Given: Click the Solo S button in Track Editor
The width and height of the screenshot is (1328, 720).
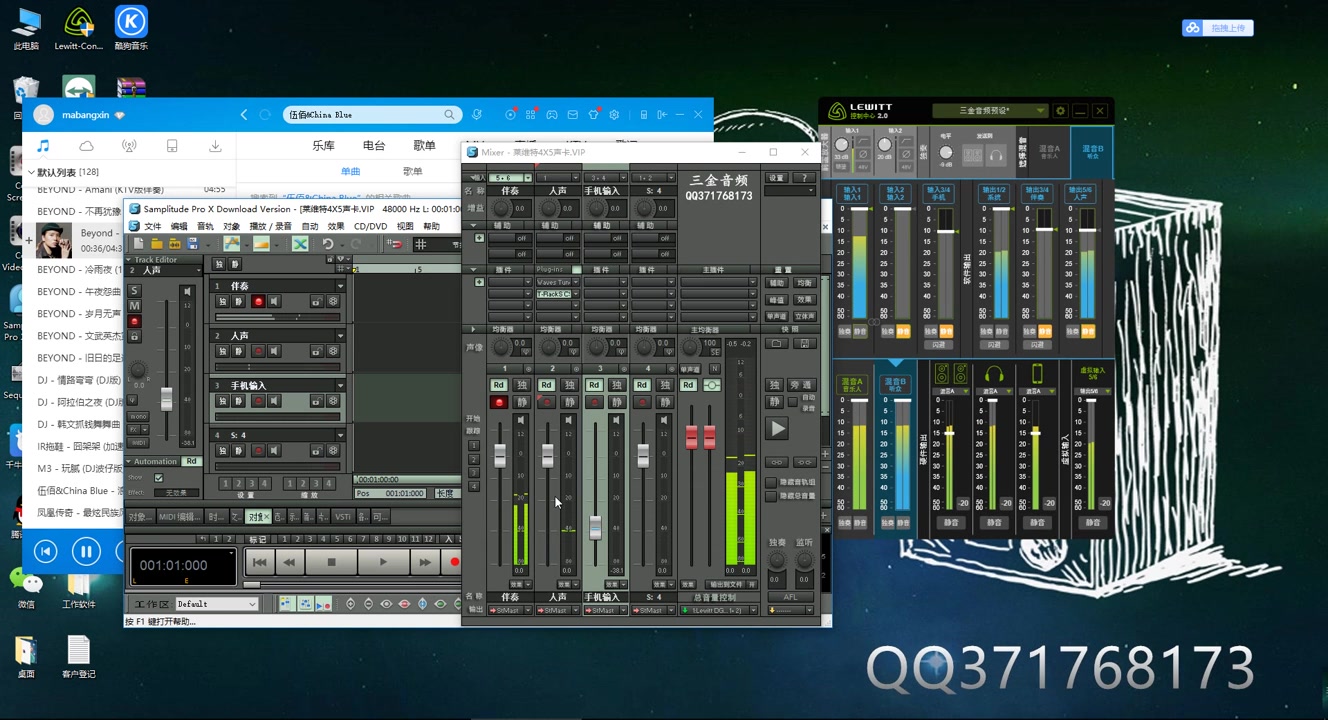Looking at the screenshot, I should coord(134,291).
